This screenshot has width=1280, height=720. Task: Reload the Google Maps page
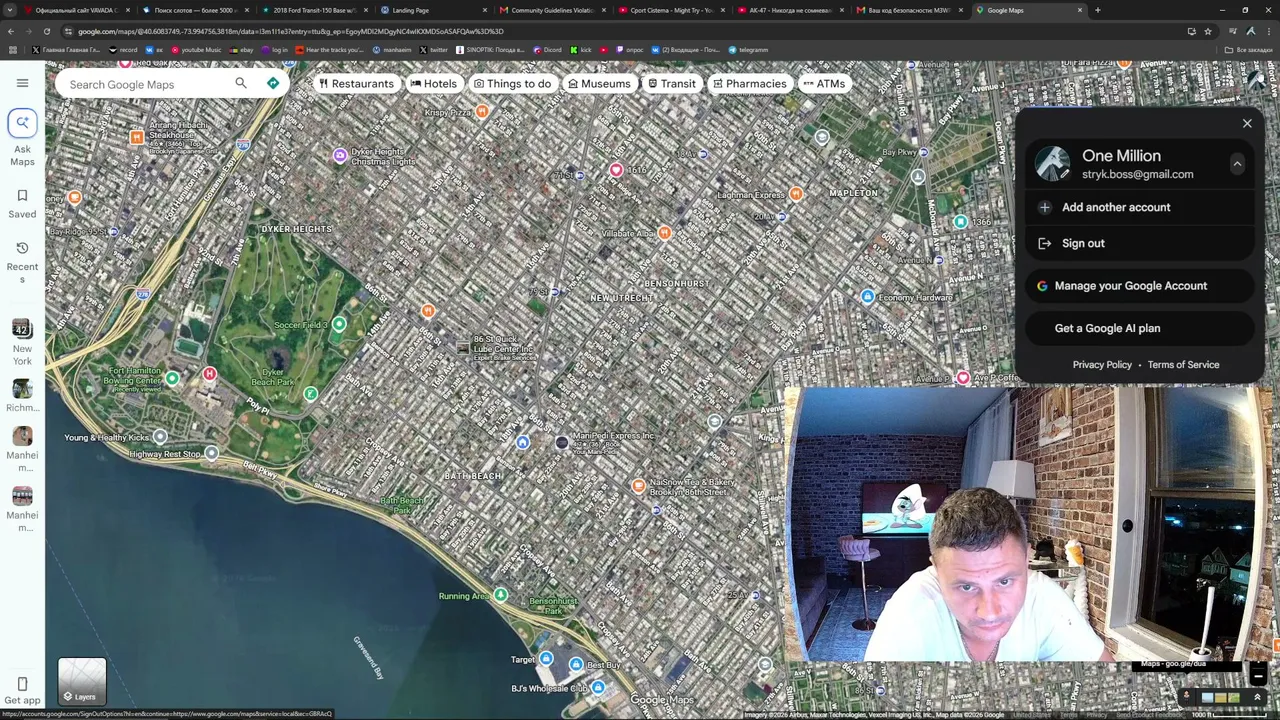(46, 31)
